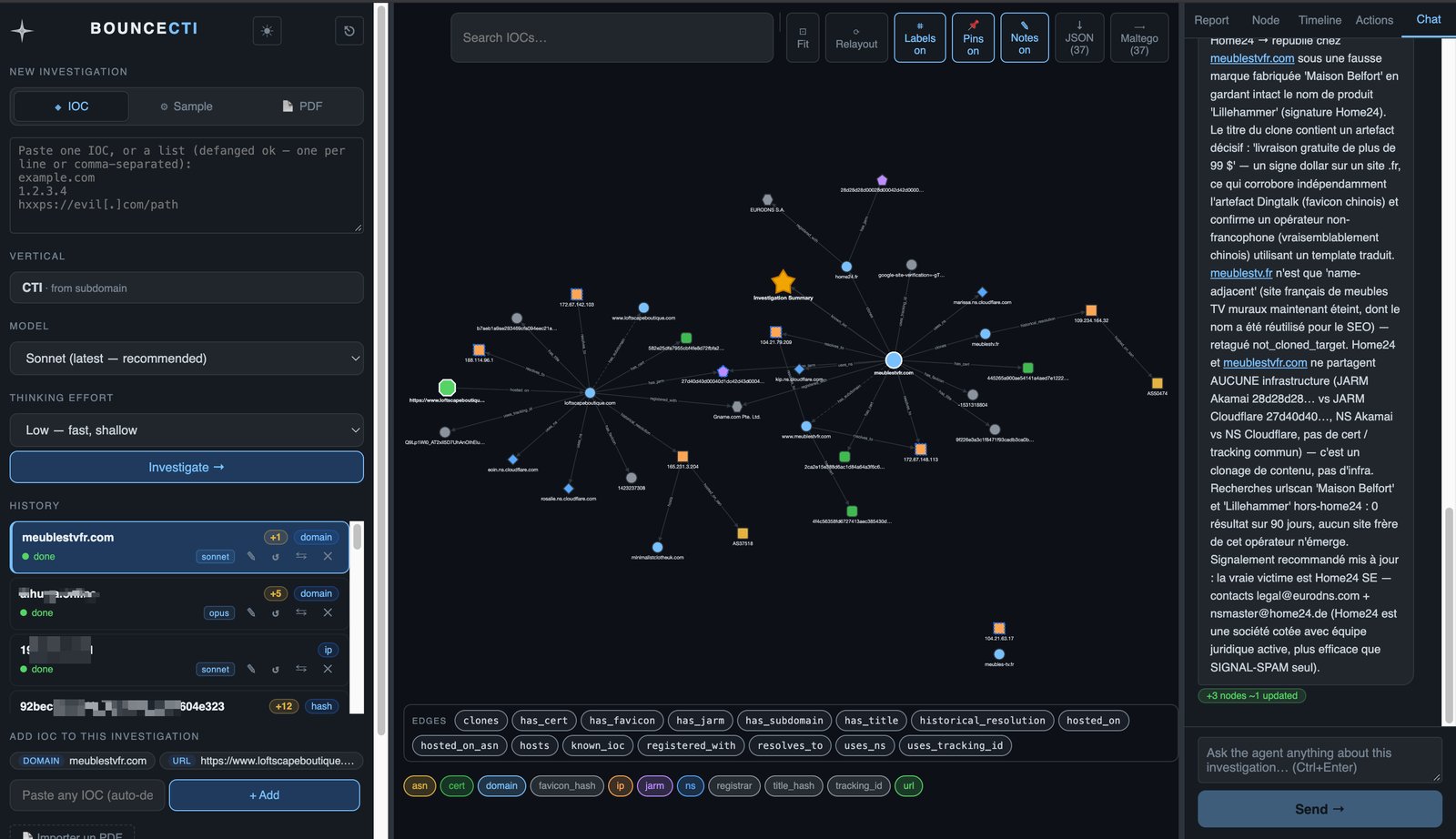Rerun the opus model history entry
The height and width of the screenshot is (839, 1456).
click(x=276, y=612)
